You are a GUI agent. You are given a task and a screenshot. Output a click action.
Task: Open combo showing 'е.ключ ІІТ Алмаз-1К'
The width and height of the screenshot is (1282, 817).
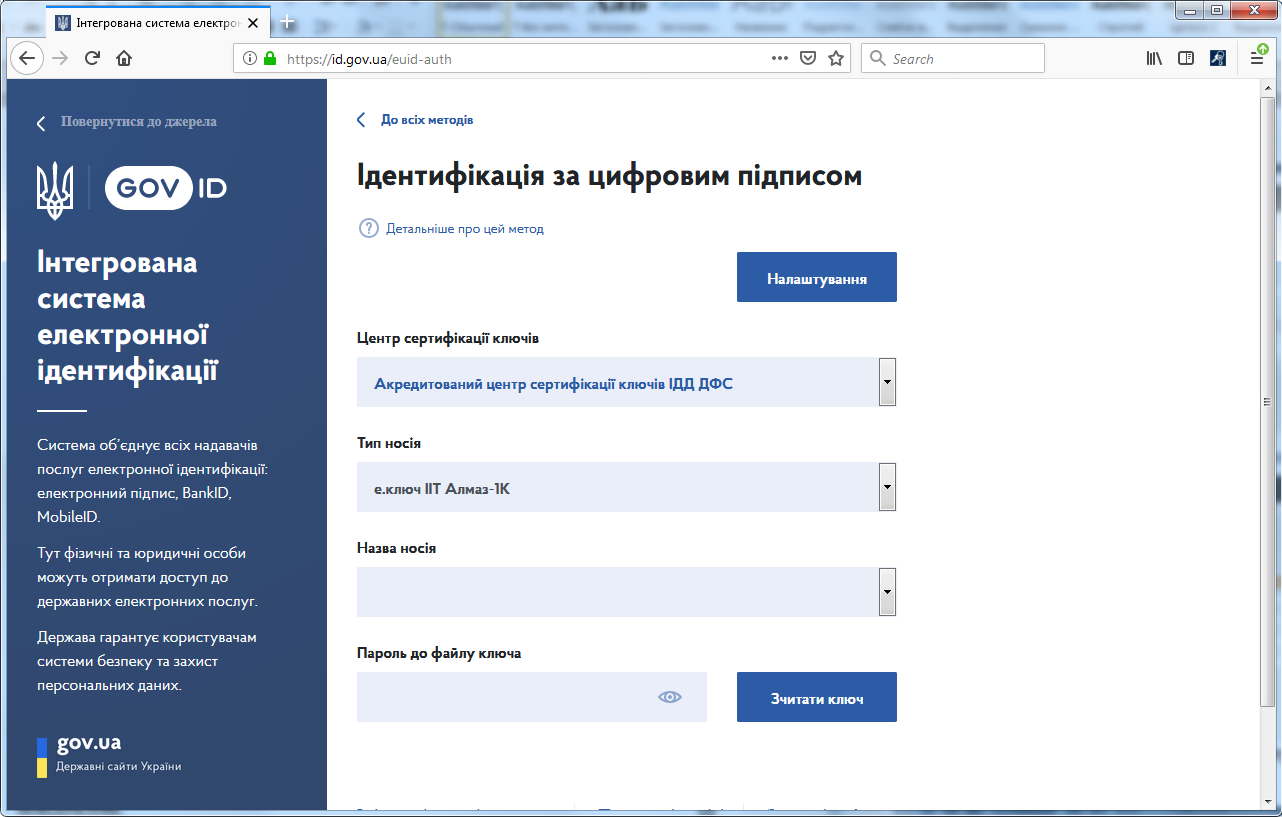tap(626, 487)
